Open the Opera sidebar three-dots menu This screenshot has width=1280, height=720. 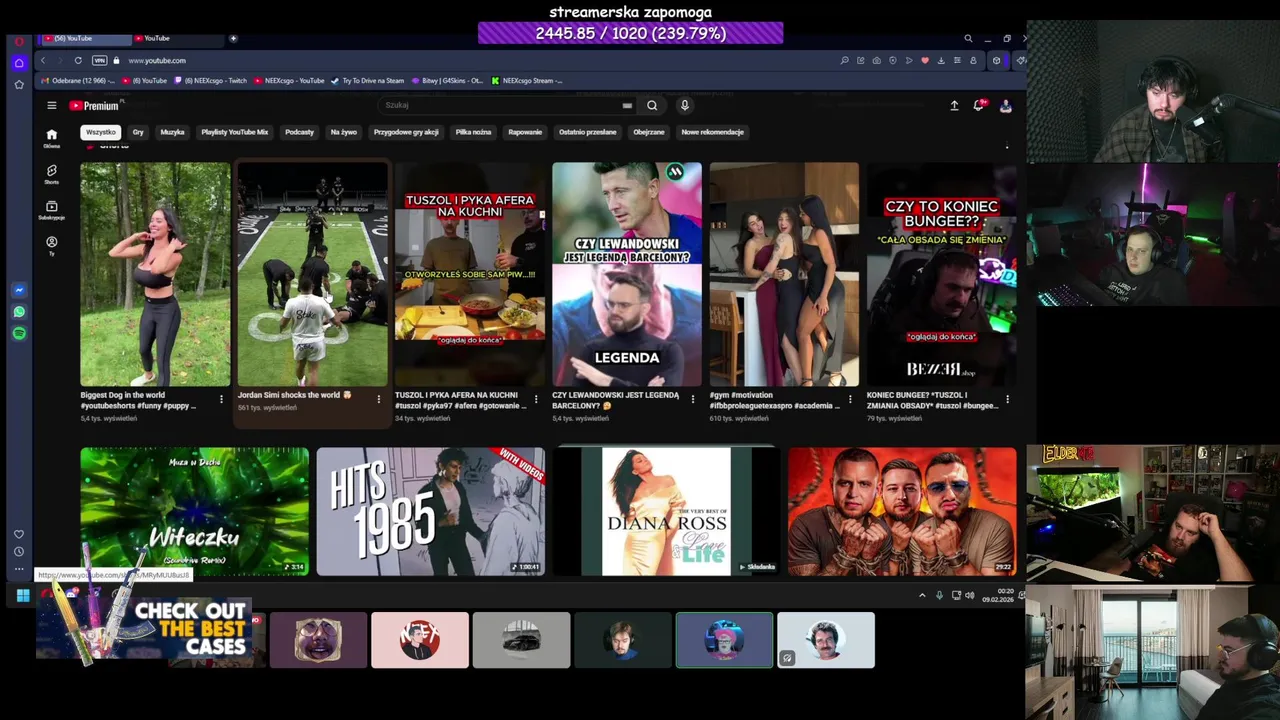point(19,569)
